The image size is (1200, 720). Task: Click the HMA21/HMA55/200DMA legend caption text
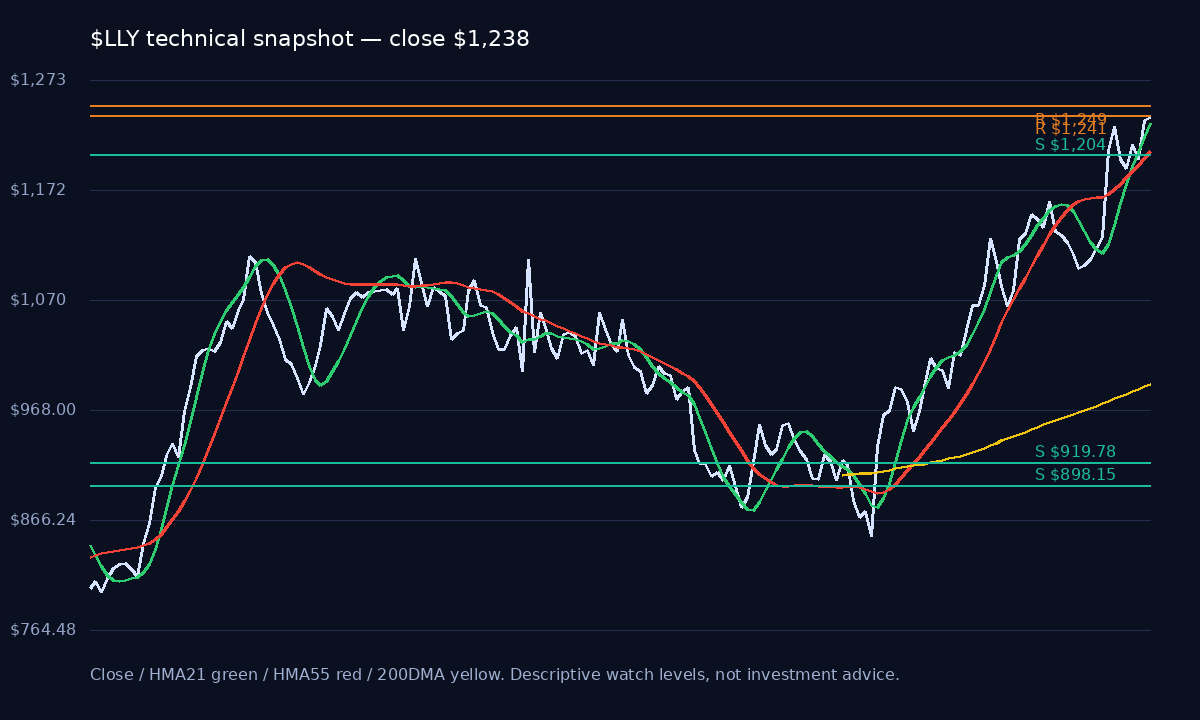click(495, 675)
